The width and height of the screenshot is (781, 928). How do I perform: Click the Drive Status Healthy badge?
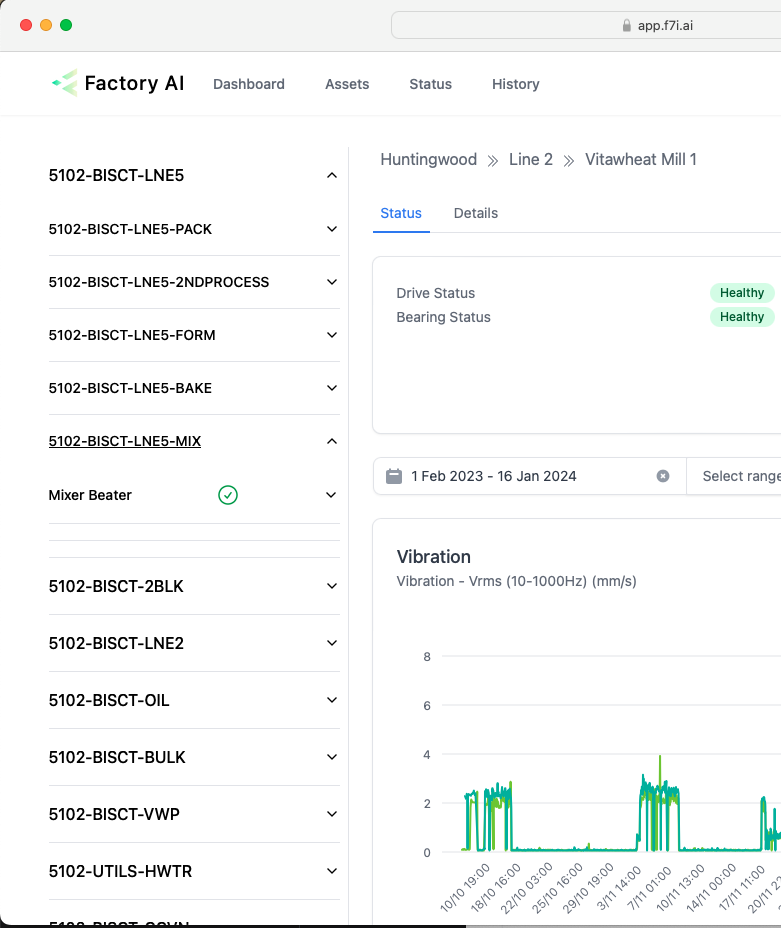[742, 292]
